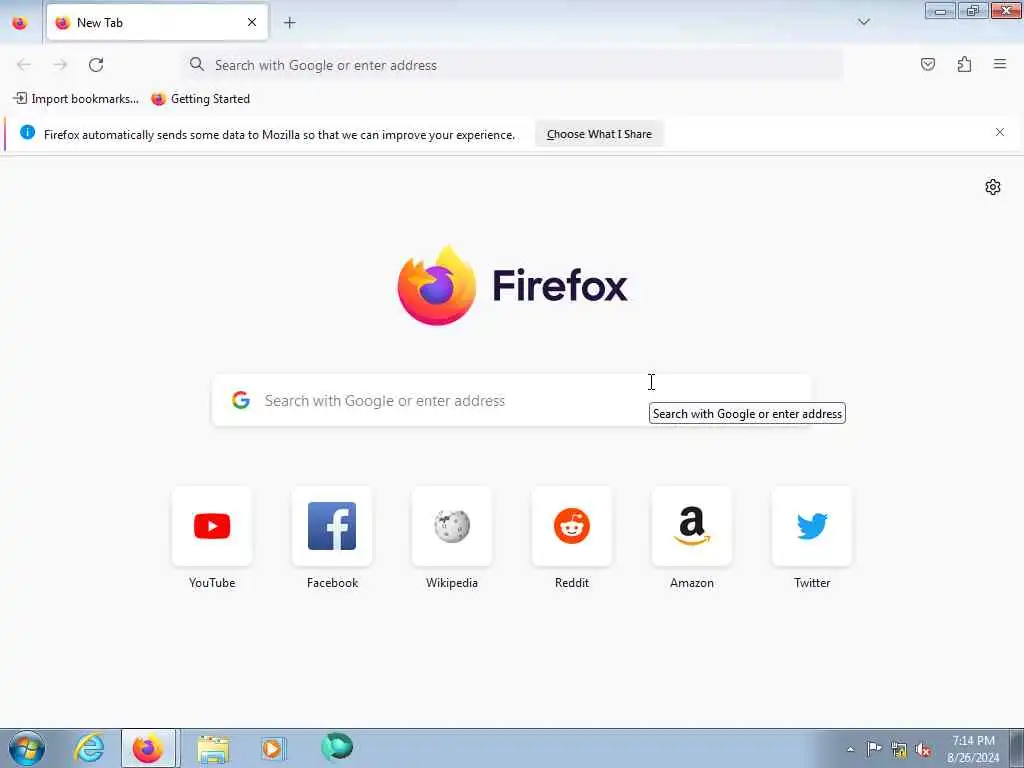This screenshot has width=1024, height=768.
Task: Show hidden tray icons arrow
Action: pyautogui.click(x=850, y=749)
